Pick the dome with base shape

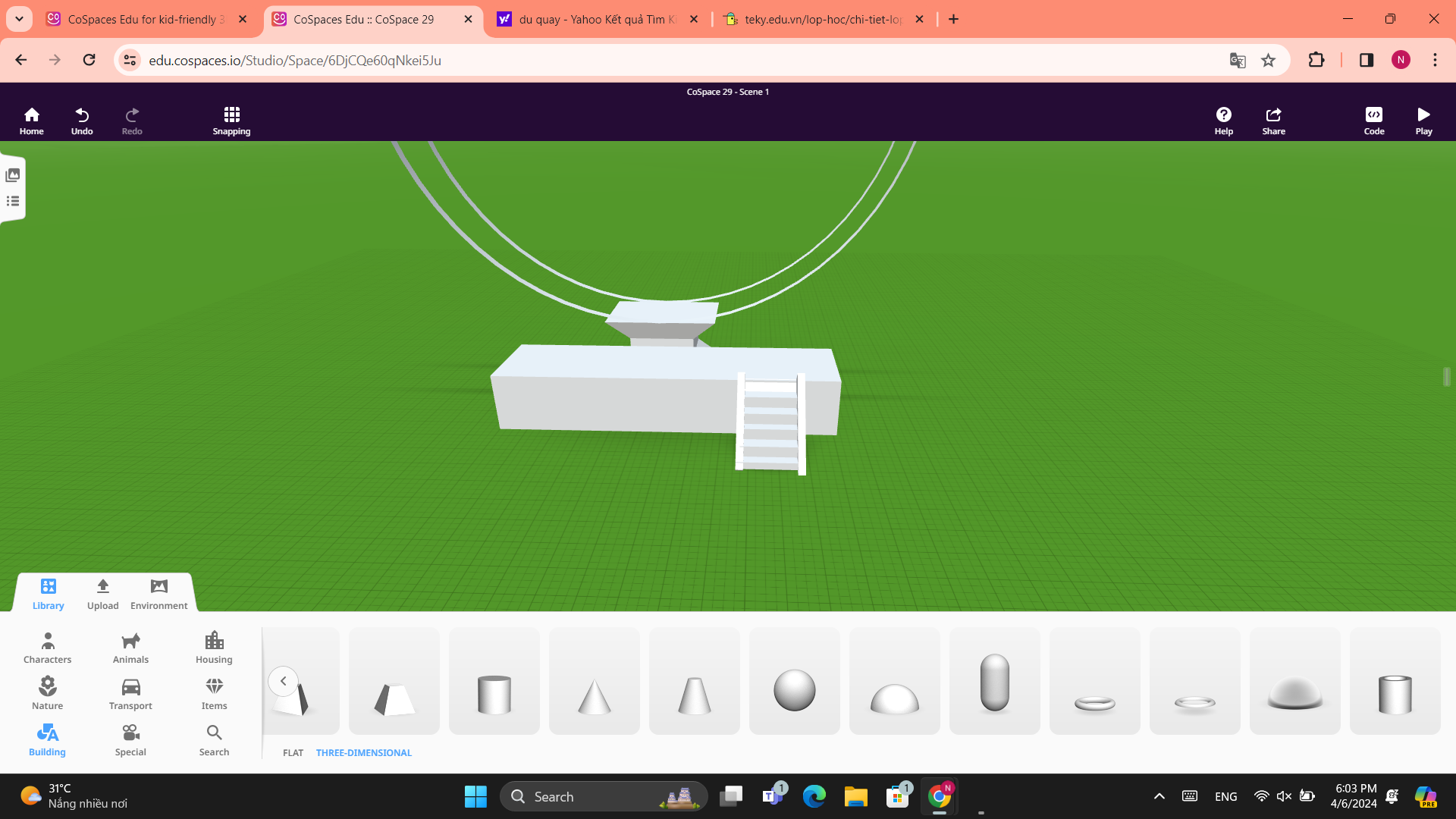[1295, 681]
